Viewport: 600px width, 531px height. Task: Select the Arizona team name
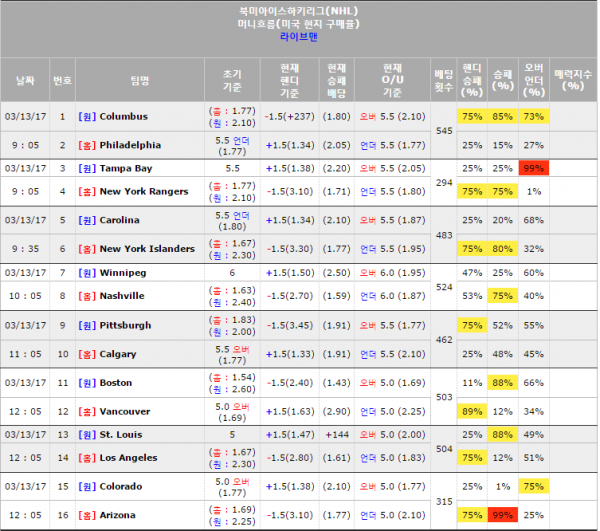click(117, 515)
